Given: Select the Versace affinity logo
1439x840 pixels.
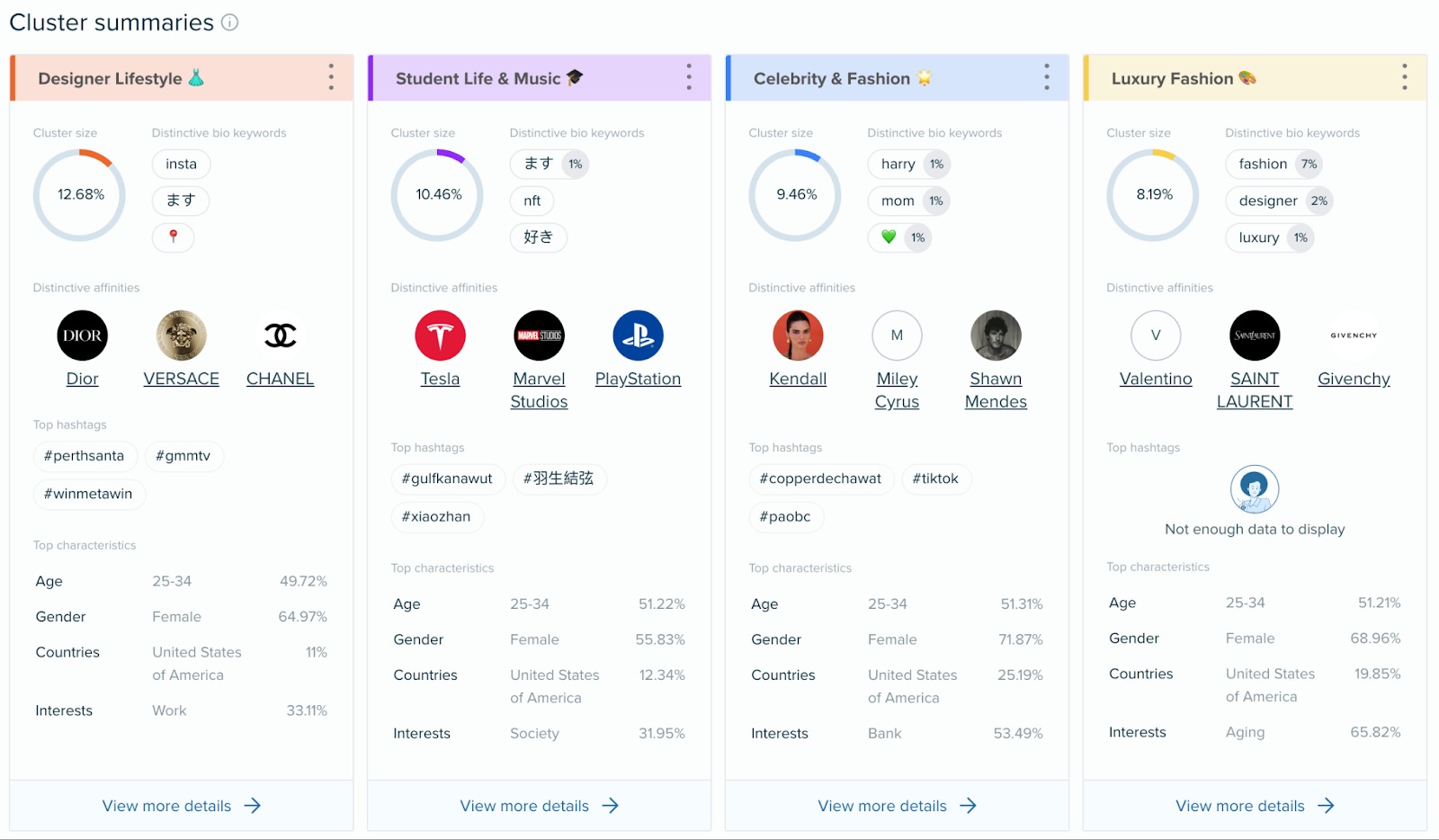Looking at the screenshot, I should point(180,335).
